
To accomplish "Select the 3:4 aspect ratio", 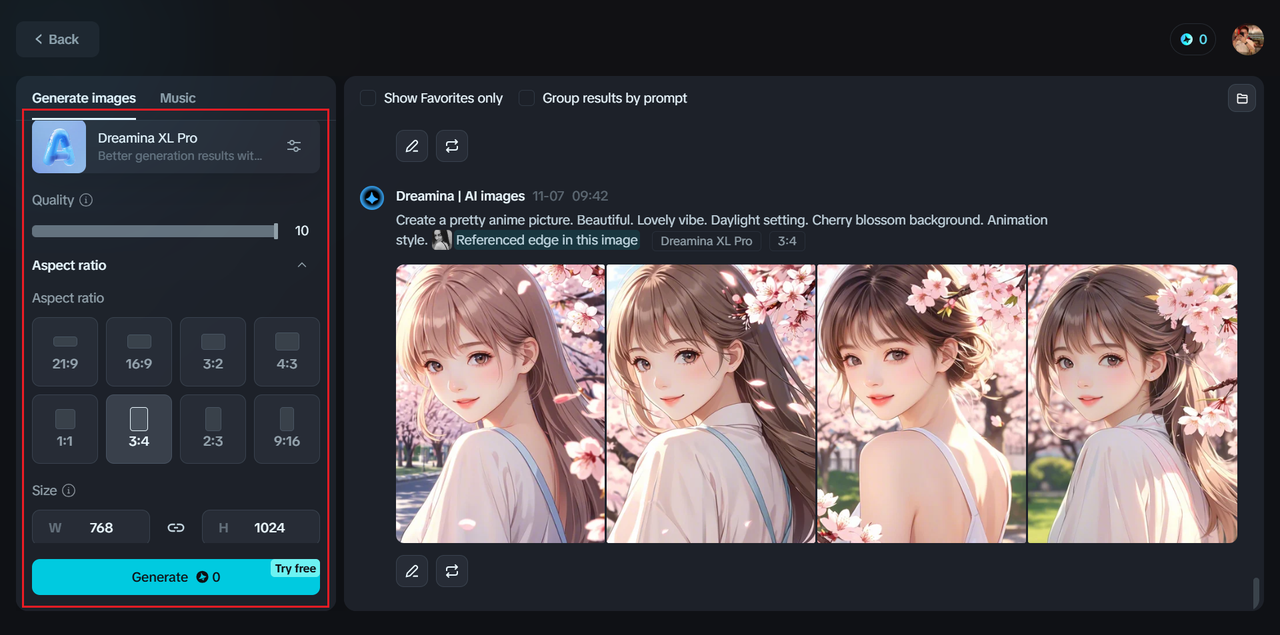I will 139,429.
